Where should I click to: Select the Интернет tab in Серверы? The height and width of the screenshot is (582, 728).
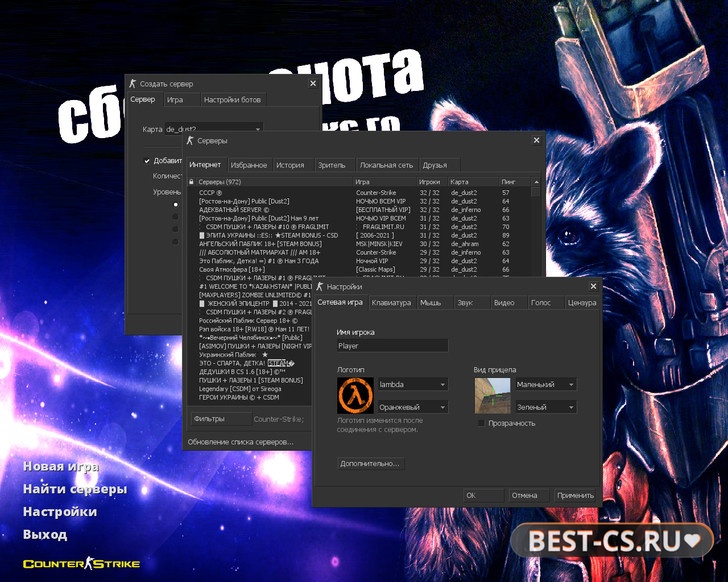coord(205,165)
